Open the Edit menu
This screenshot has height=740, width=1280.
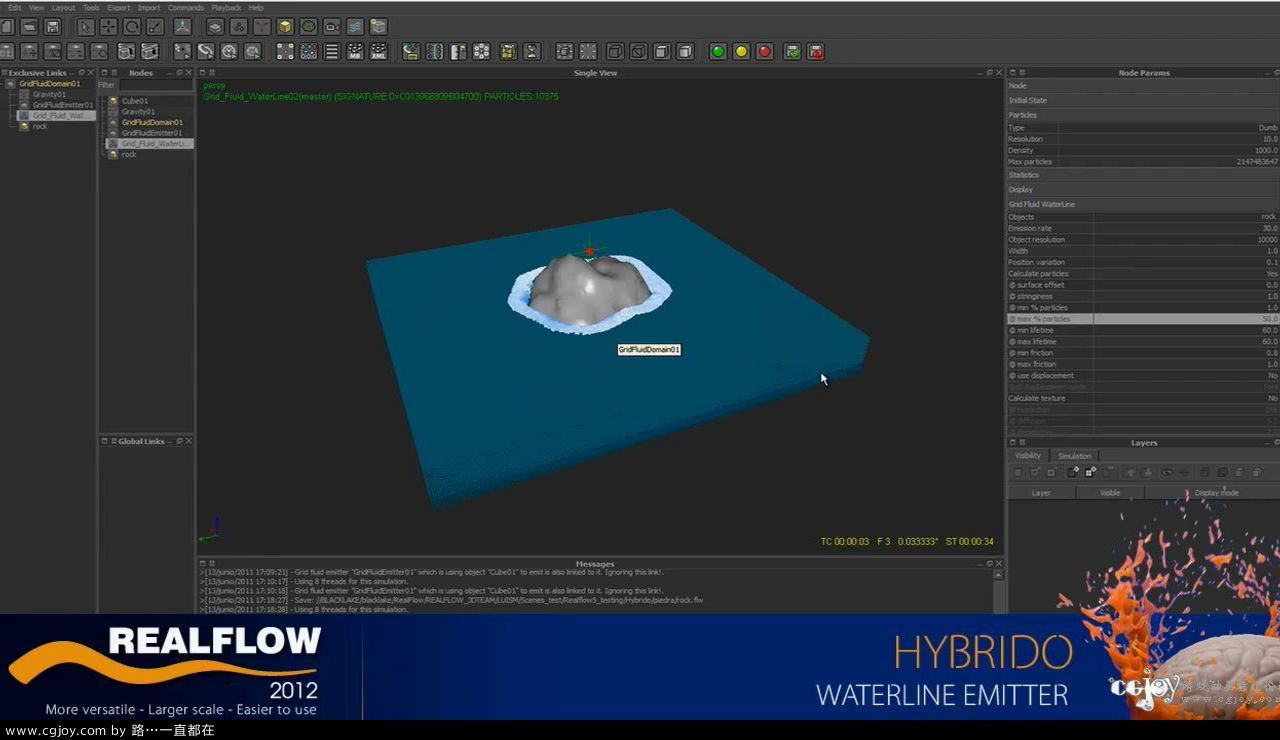(14, 7)
